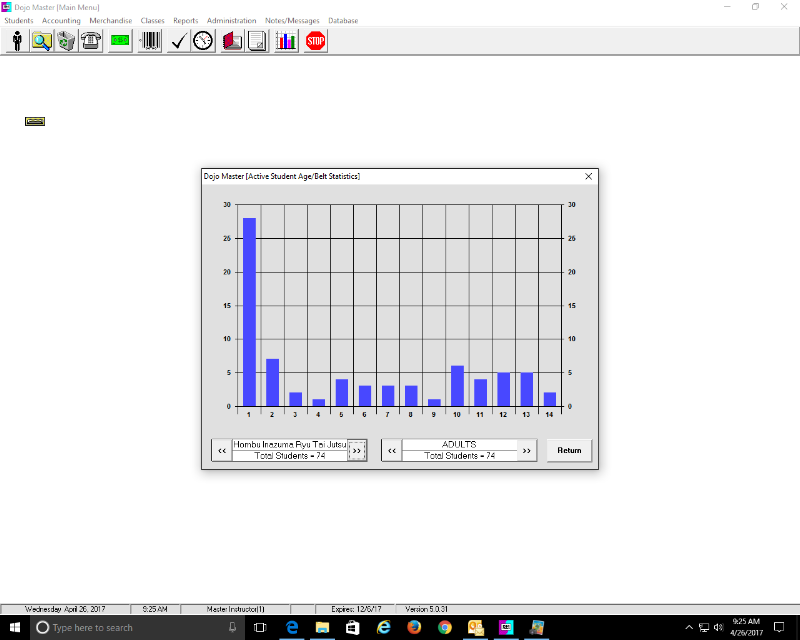Open the Administration menu

tap(232, 20)
